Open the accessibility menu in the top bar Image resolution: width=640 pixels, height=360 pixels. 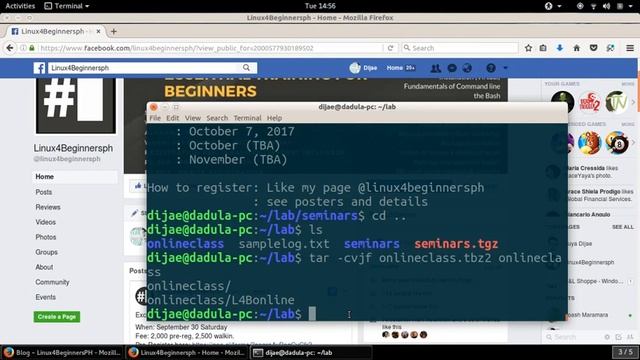(548, 6)
